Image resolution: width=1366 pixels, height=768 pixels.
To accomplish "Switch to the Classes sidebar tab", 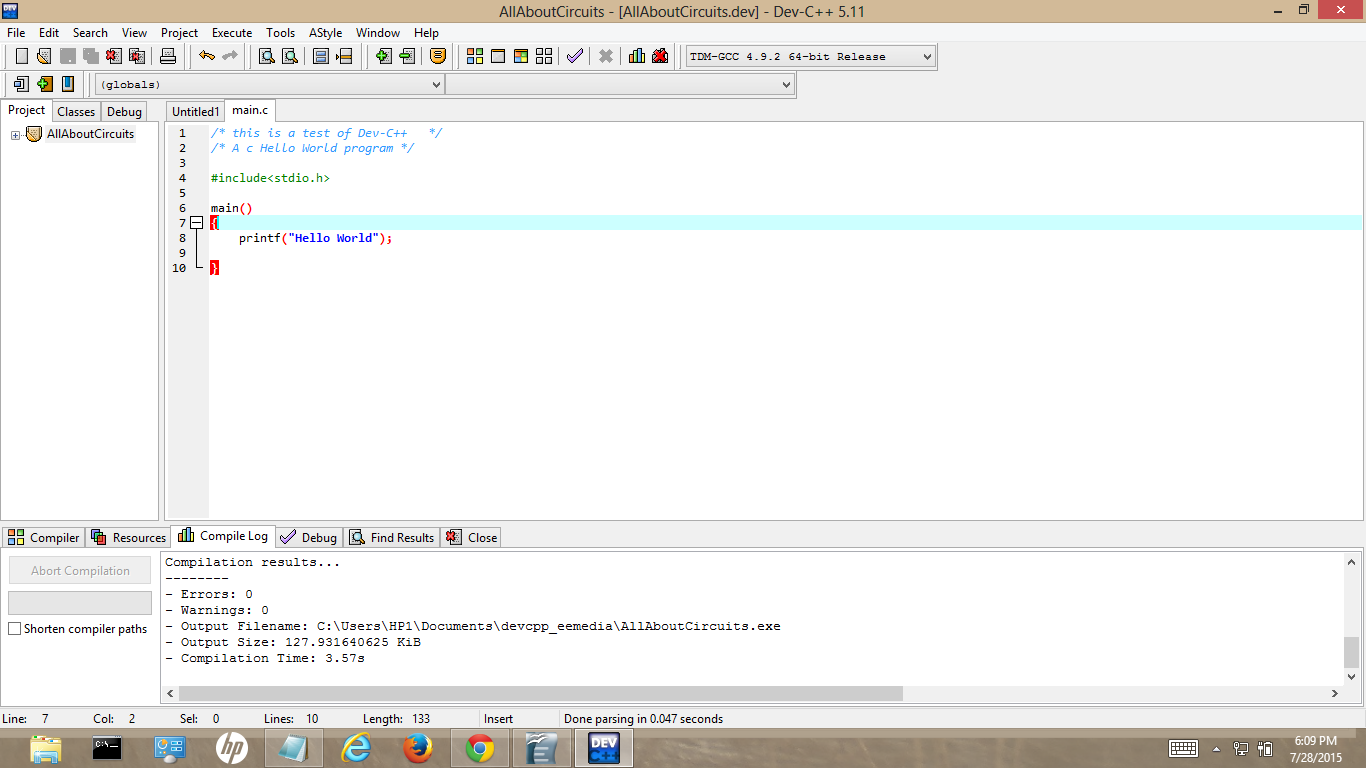I will (x=76, y=112).
